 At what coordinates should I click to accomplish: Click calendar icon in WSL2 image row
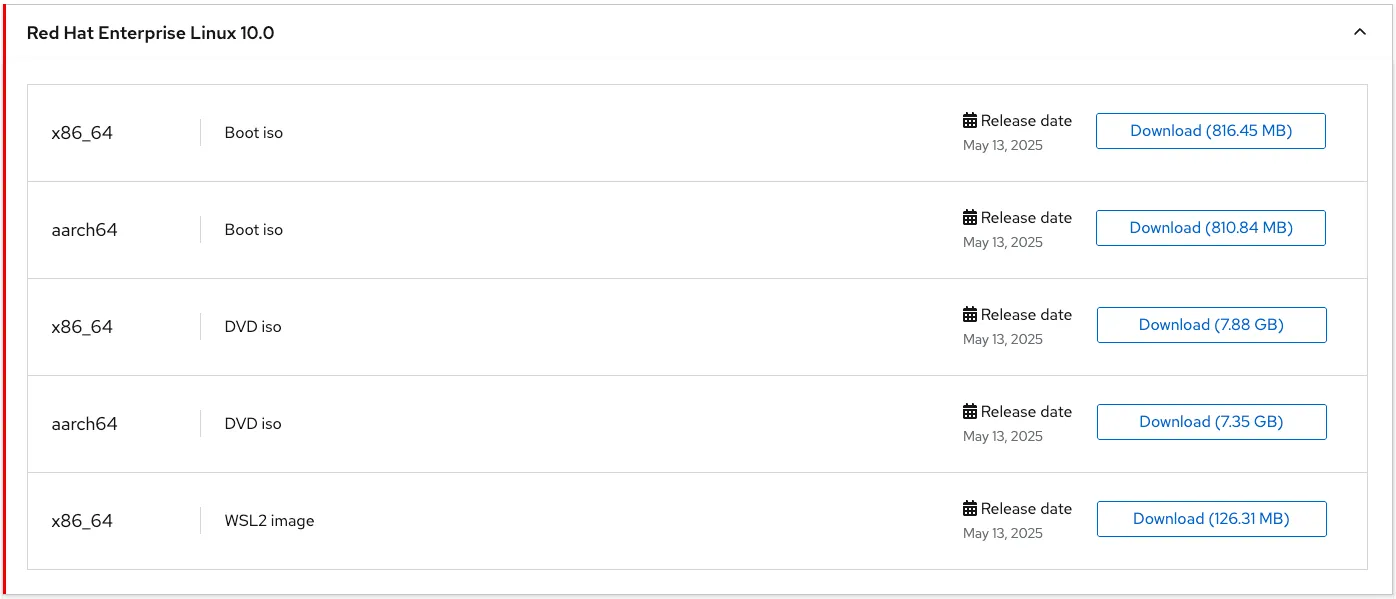(x=970, y=509)
